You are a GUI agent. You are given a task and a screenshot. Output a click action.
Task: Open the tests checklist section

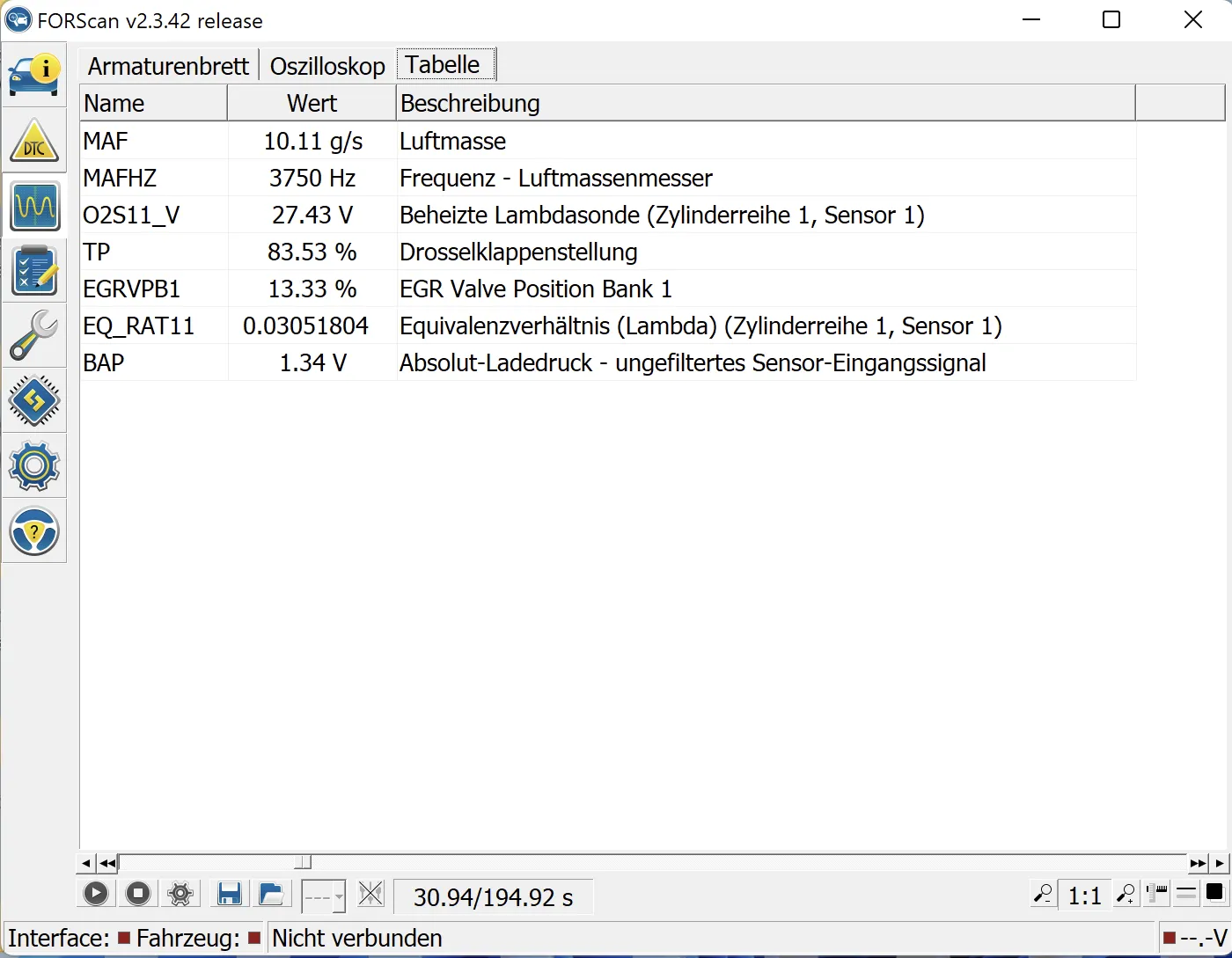[x=34, y=271]
